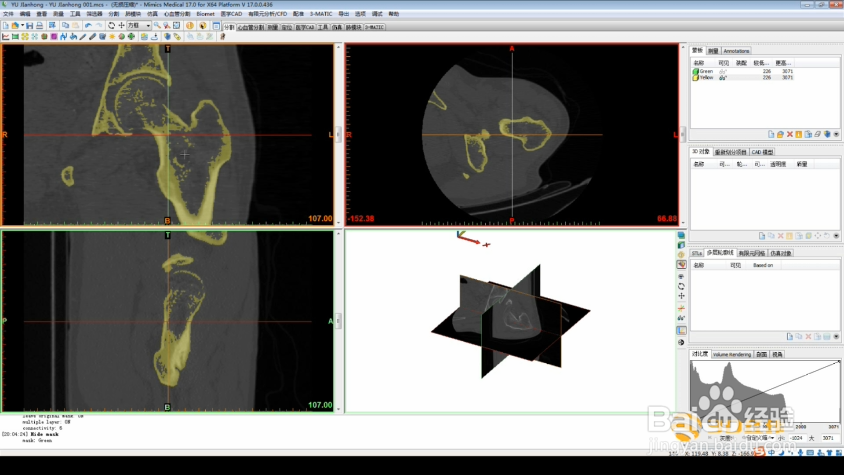The height and width of the screenshot is (475, 844).
Task: Click the New icon in 3D objects panel
Action: (x=762, y=236)
